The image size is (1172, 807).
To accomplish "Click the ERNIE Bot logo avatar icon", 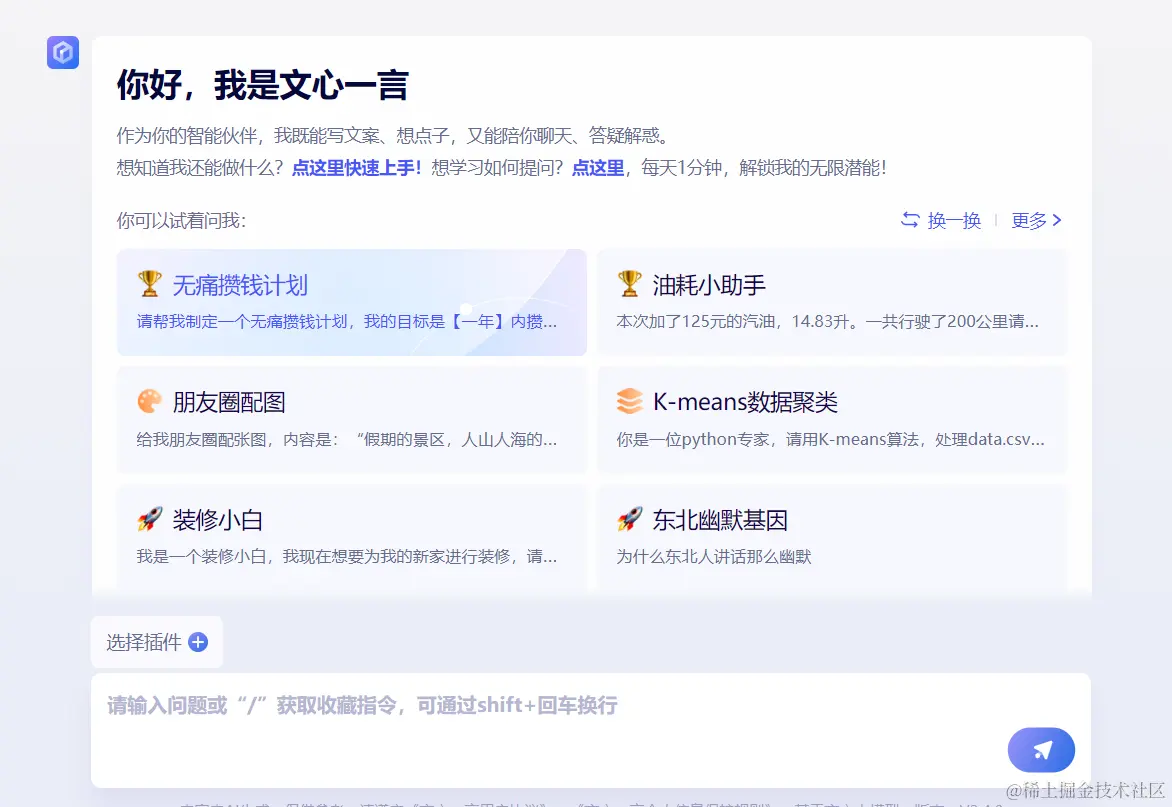I will 63,52.
